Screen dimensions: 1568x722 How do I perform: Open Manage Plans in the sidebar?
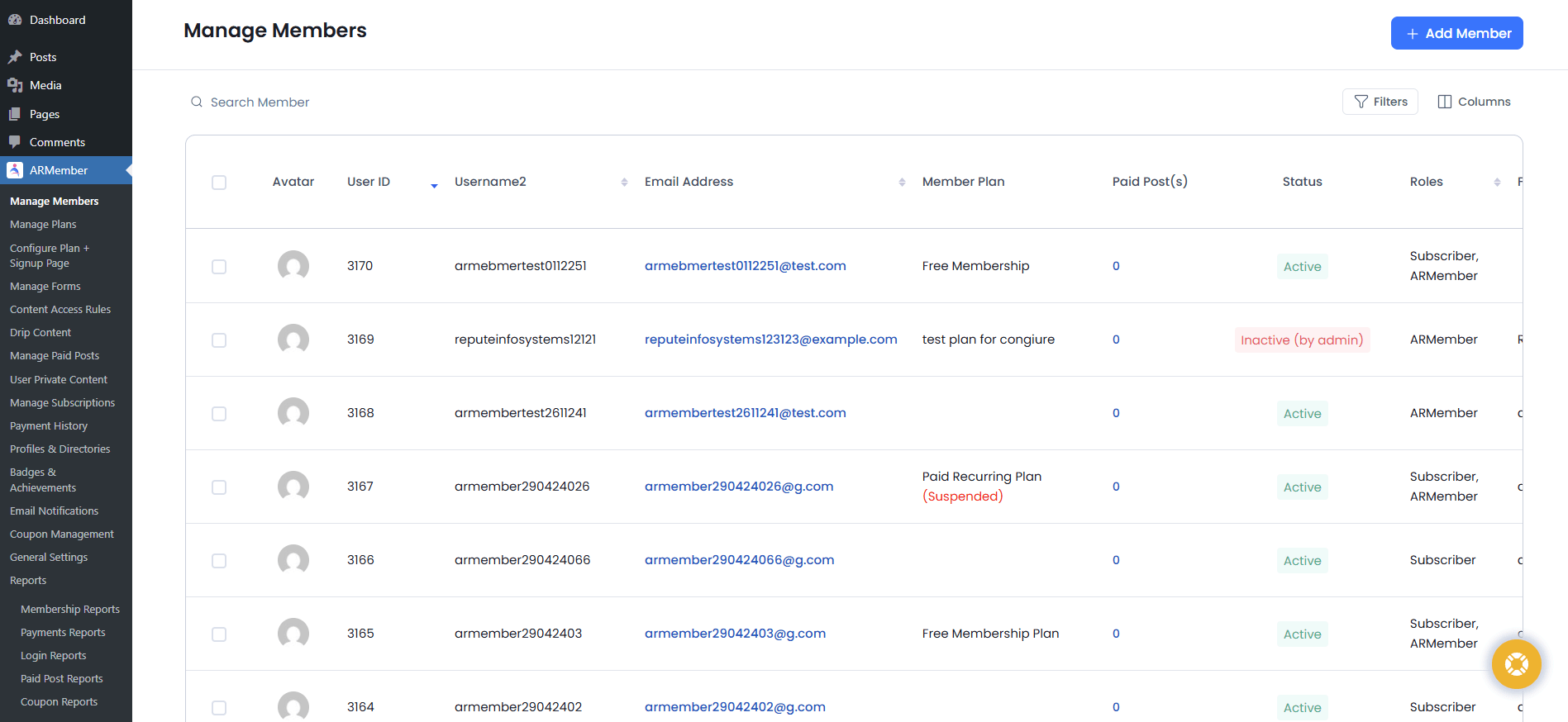pyautogui.click(x=43, y=225)
